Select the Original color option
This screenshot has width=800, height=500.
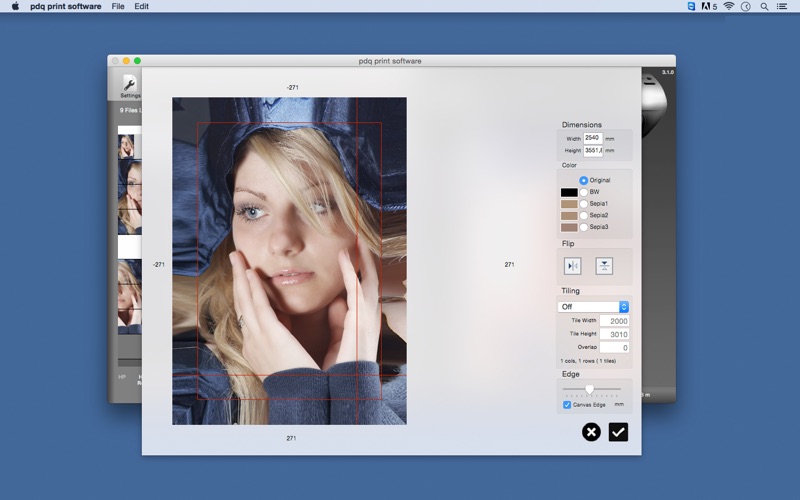(584, 180)
